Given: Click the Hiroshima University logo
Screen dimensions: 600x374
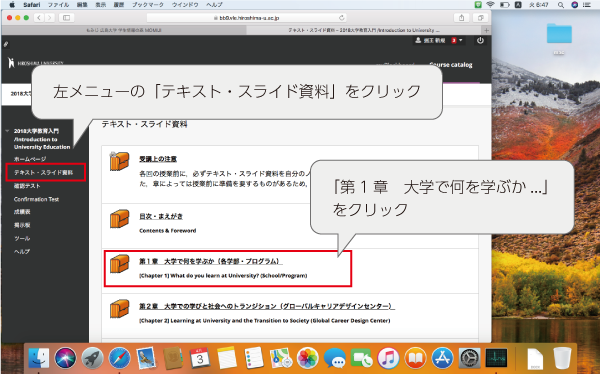Looking at the screenshot, I should pyautogui.click(x=36, y=63).
